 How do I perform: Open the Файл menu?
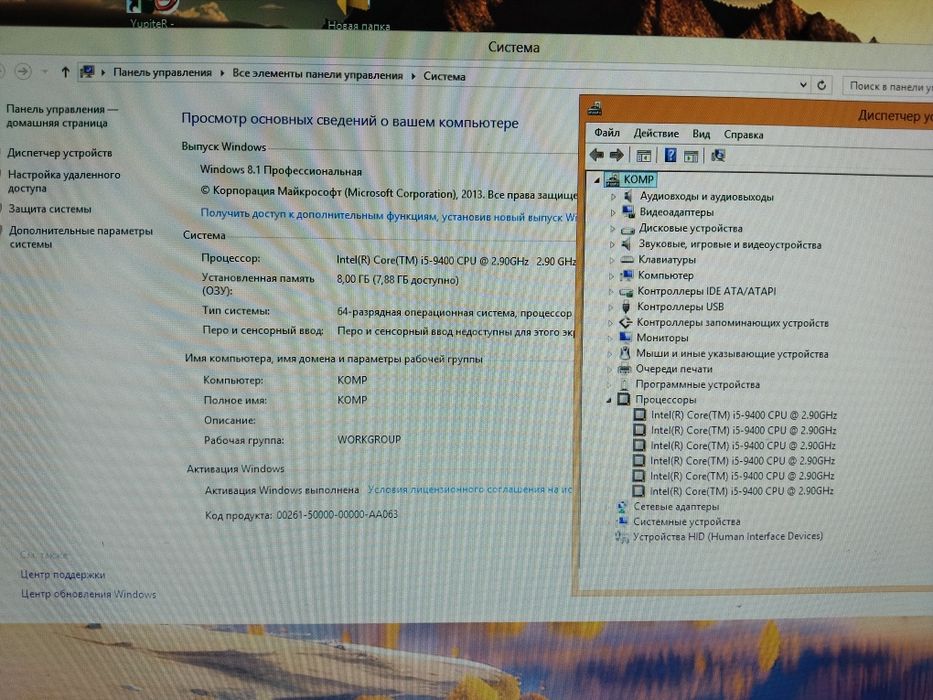[607, 133]
